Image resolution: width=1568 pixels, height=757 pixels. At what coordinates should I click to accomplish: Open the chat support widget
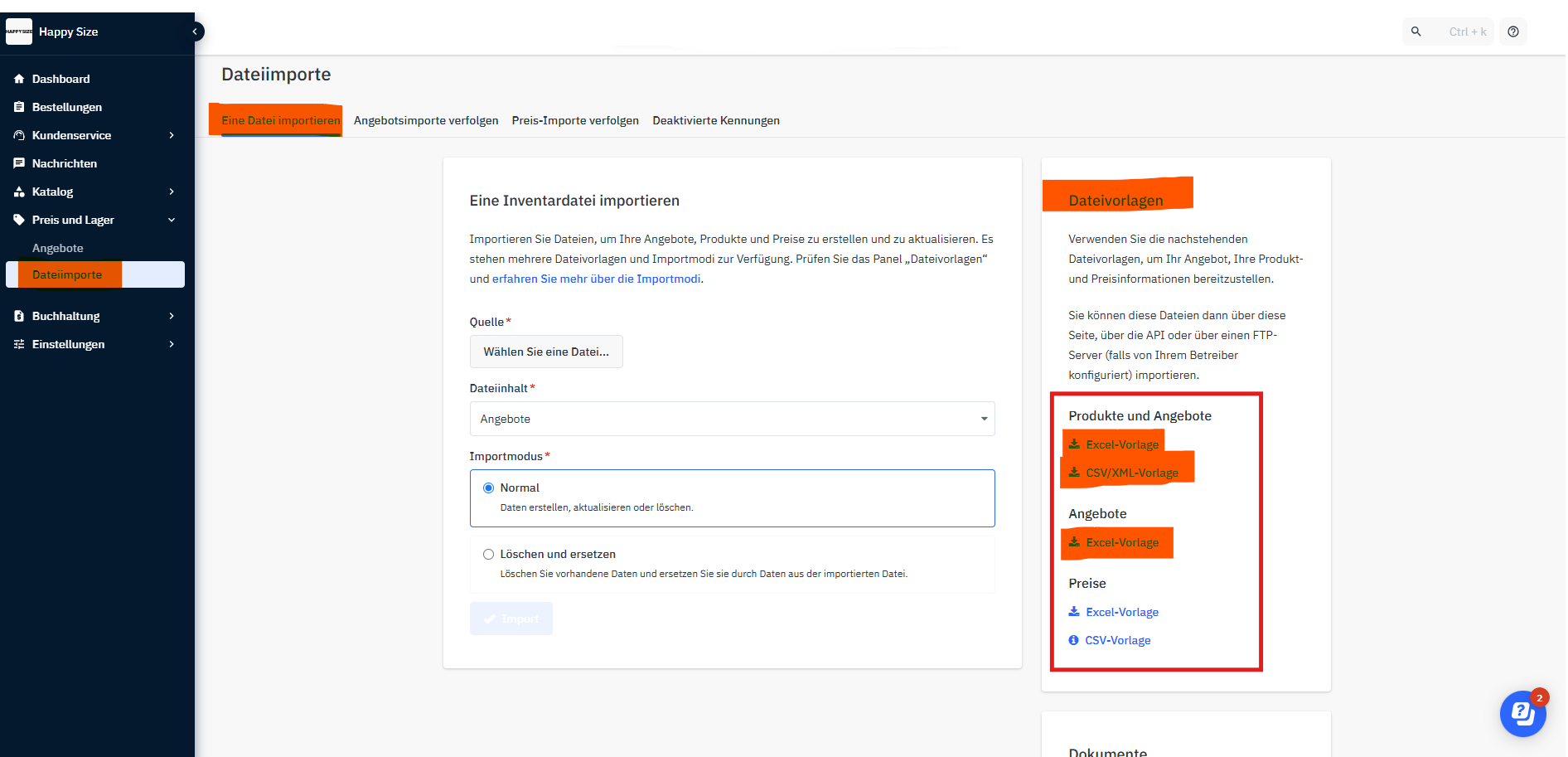(x=1522, y=713)
